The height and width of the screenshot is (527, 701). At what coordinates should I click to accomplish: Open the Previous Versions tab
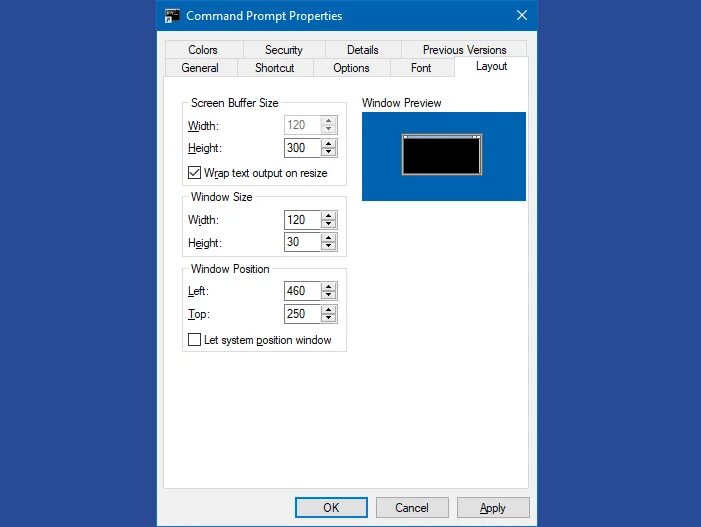pyautogui.click(x=465, y=50)
